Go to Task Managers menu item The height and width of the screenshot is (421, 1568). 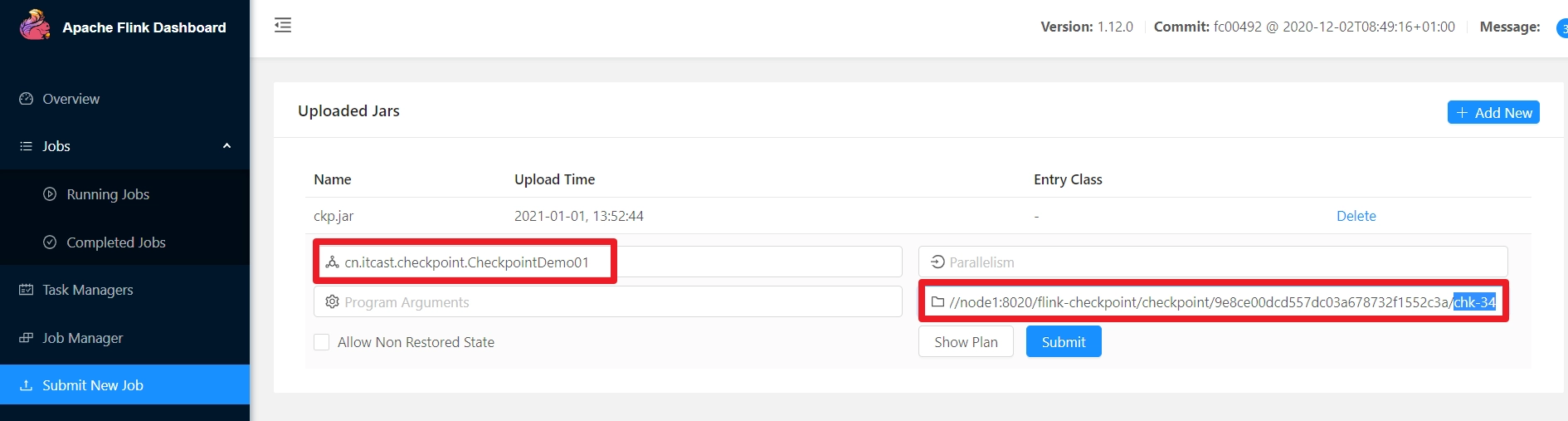tap(88, 290)
